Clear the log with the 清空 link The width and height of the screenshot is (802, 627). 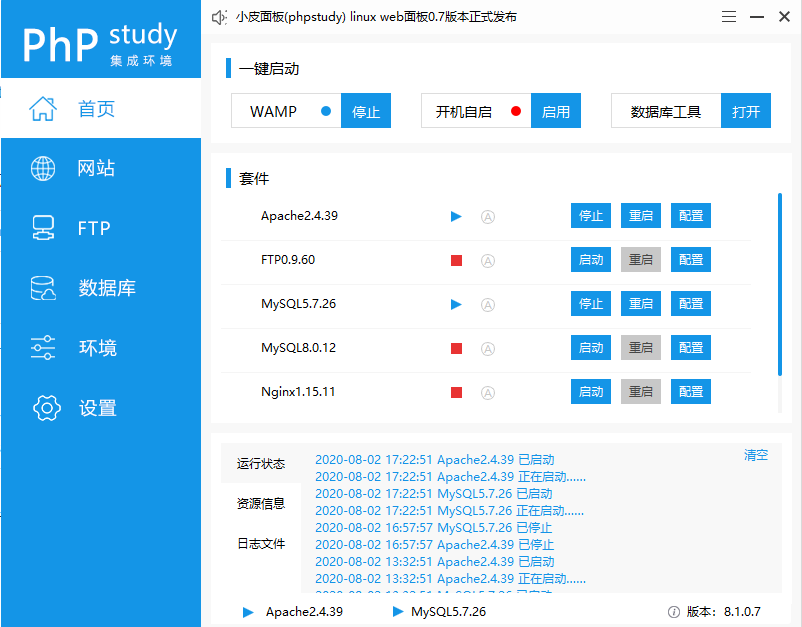(x=755, y=454)
